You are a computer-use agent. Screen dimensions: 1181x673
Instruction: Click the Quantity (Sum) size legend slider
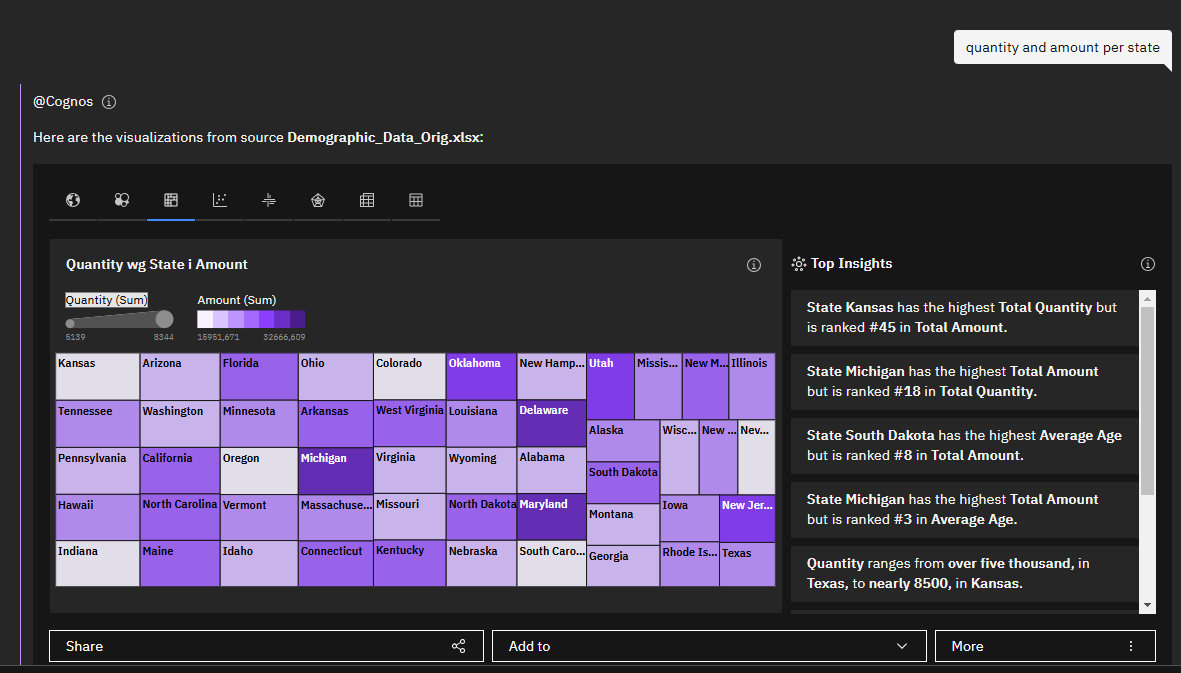coord(120,320)
